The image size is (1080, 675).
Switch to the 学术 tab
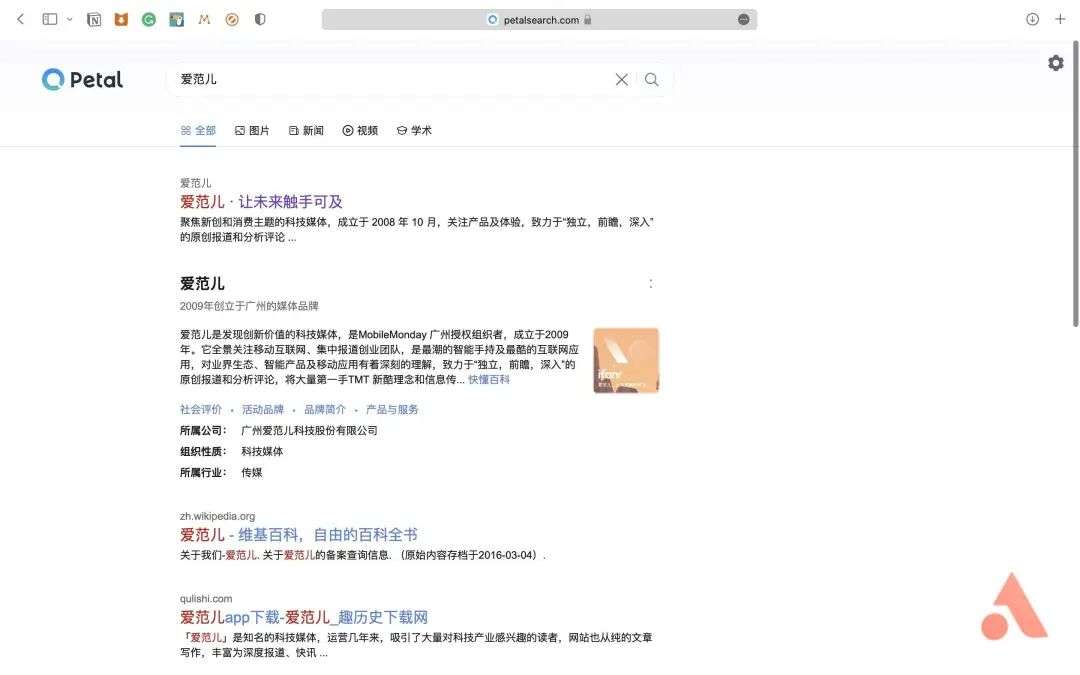point(414,130)
